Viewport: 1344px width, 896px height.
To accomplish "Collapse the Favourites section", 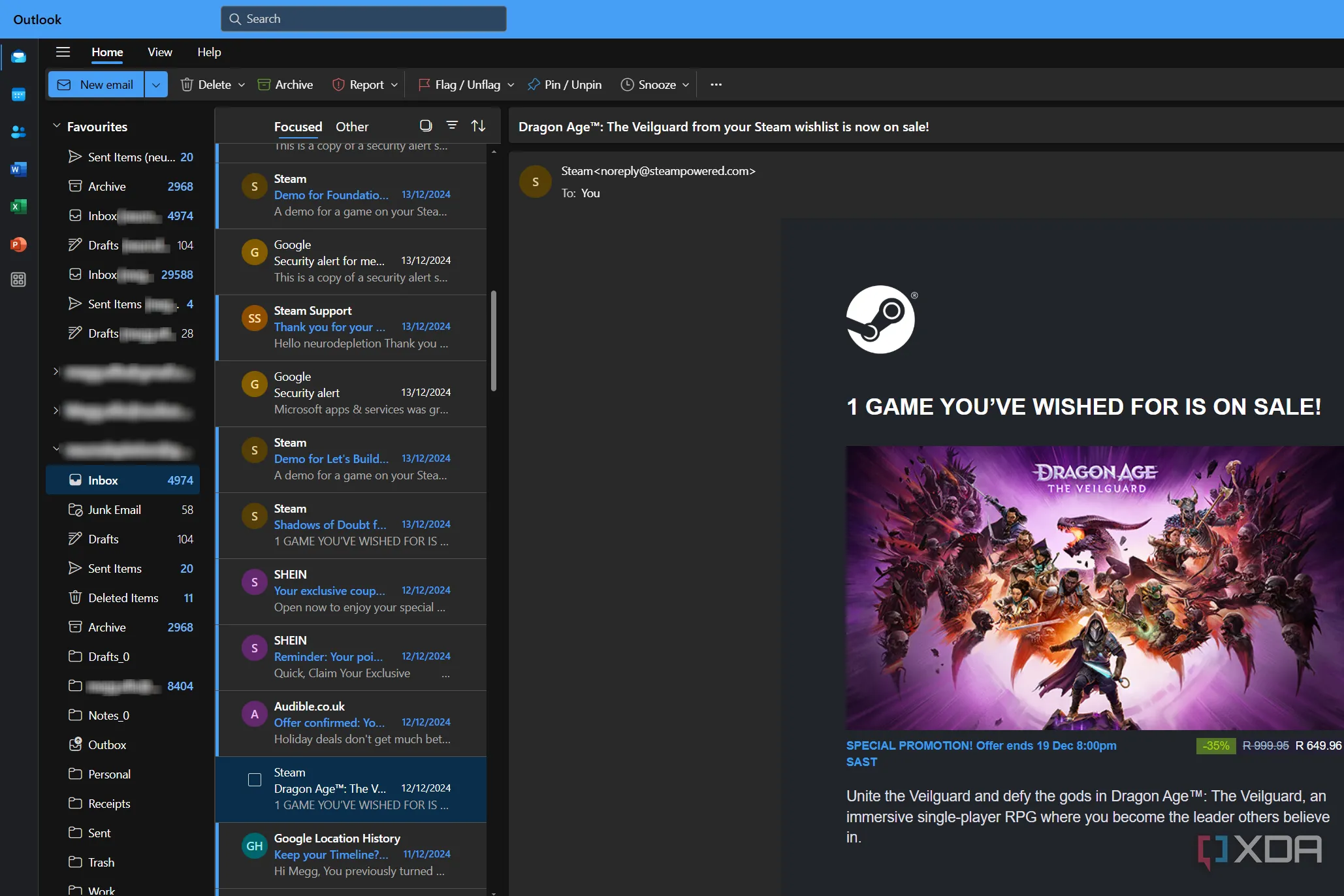I will click(56, 126).
